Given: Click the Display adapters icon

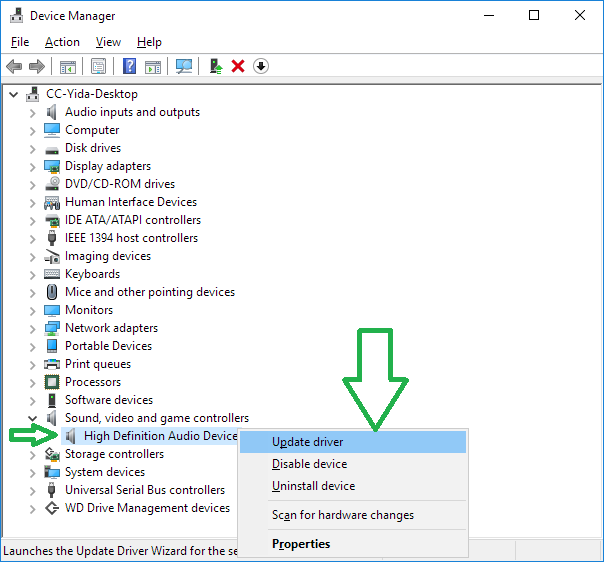Looking at the screenshot, I should [52, 166].
